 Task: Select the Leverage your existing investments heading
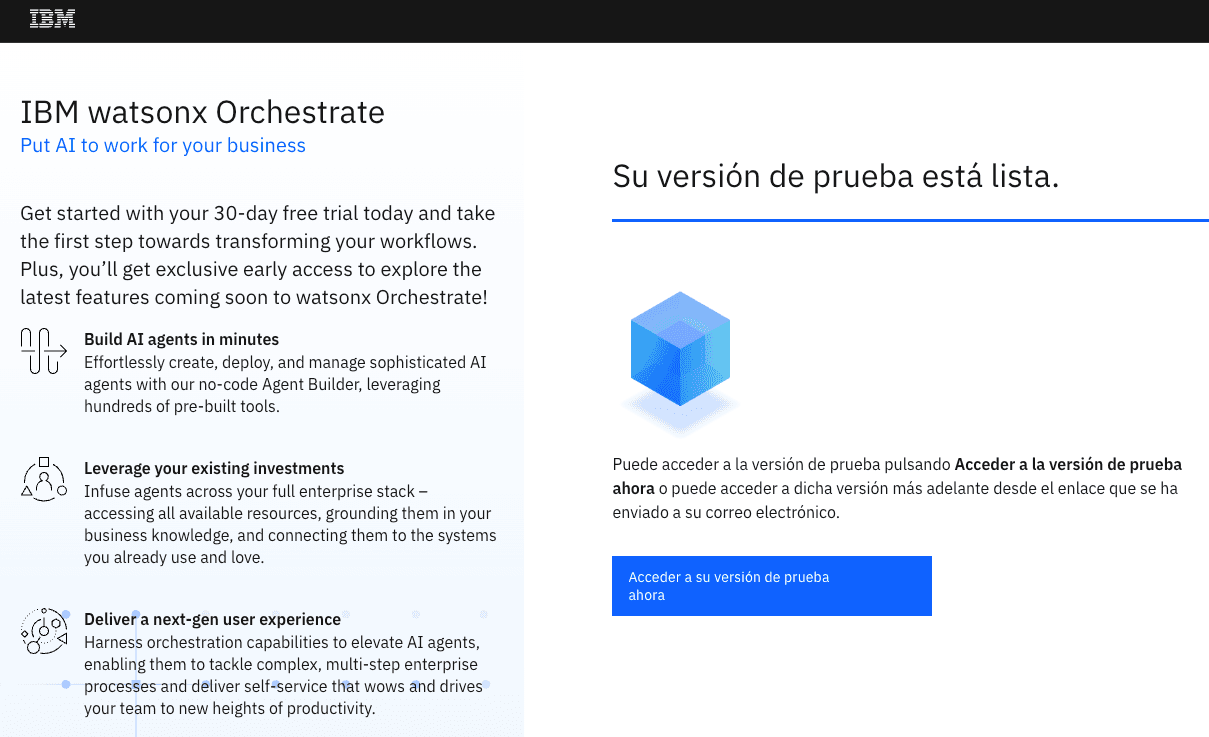point(214,468)
